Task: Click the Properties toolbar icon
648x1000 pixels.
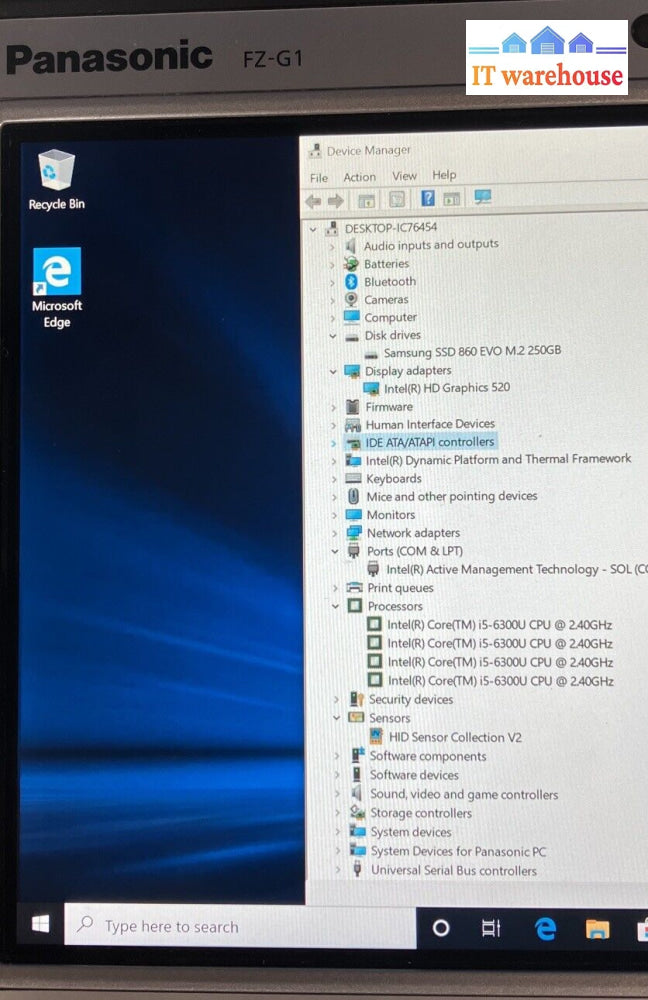Action: [397, 200]
